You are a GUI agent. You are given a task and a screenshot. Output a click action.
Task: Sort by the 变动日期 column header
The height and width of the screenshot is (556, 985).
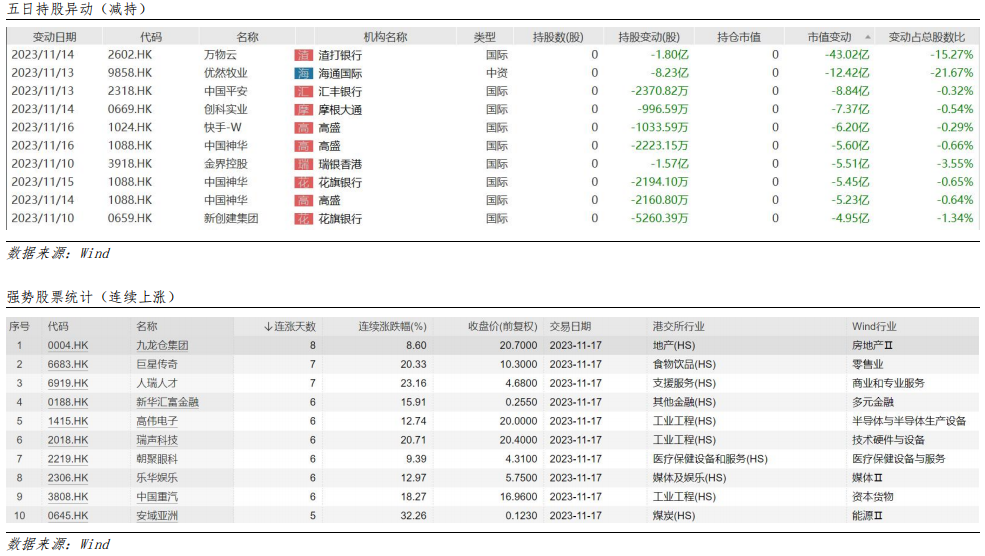55,37
